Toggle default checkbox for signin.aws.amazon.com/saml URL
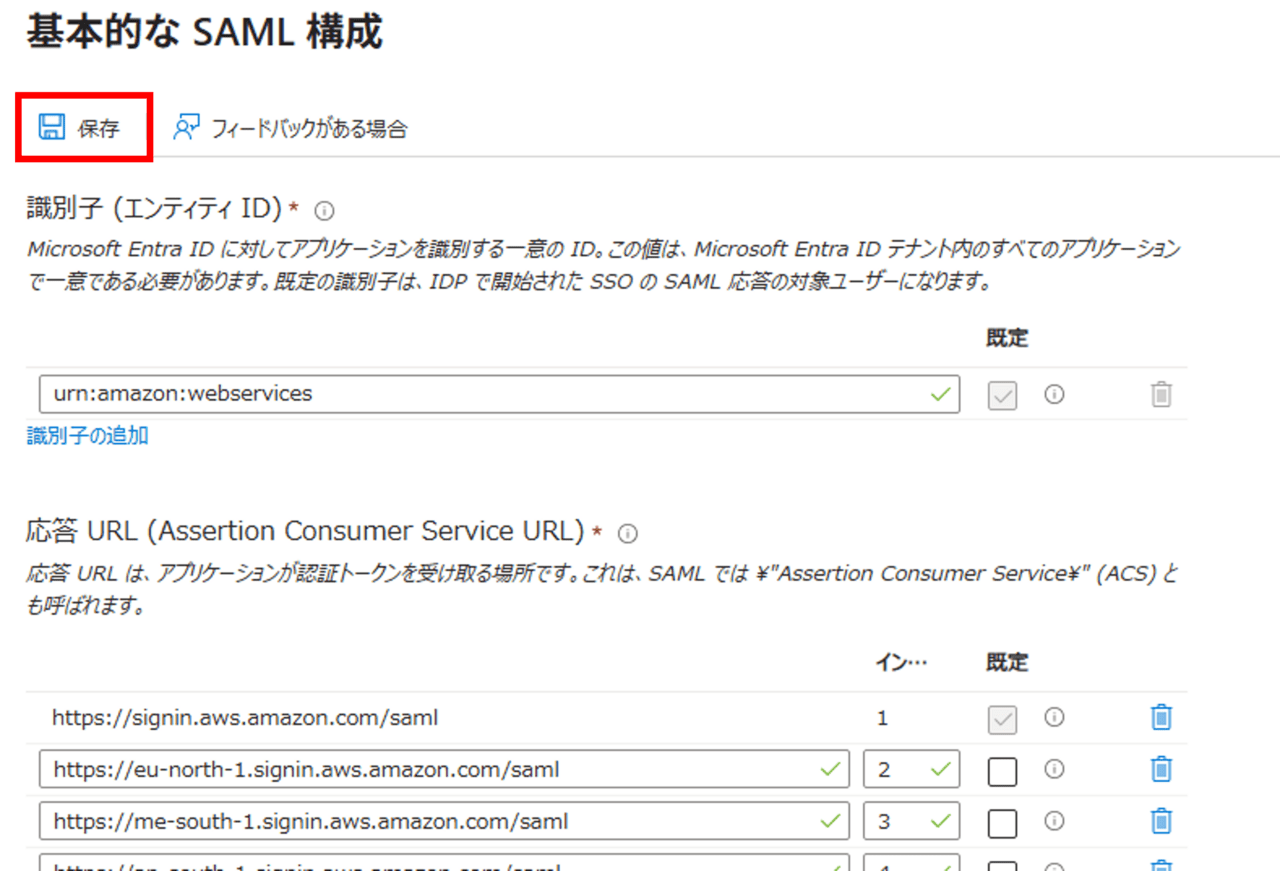 pyautogui.click(x=1002, y=719)
